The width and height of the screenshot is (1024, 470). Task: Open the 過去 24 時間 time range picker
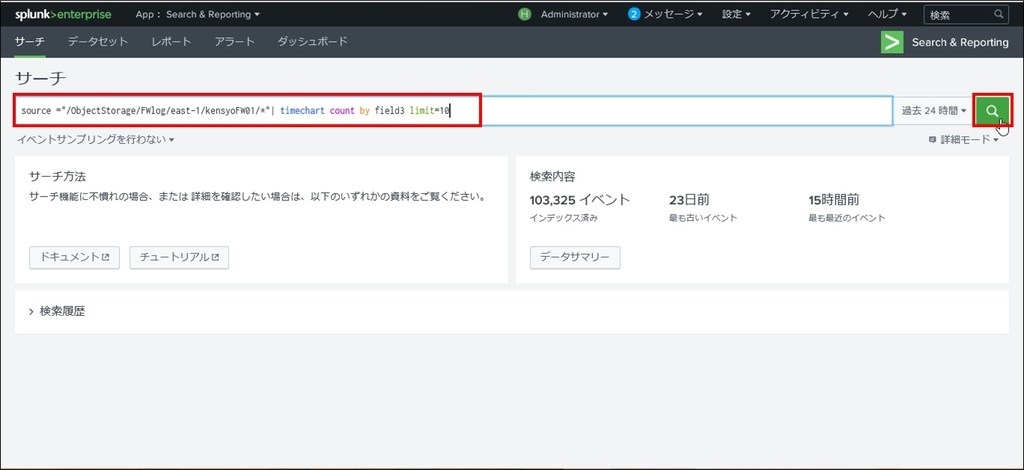click(x=934, y=111)
